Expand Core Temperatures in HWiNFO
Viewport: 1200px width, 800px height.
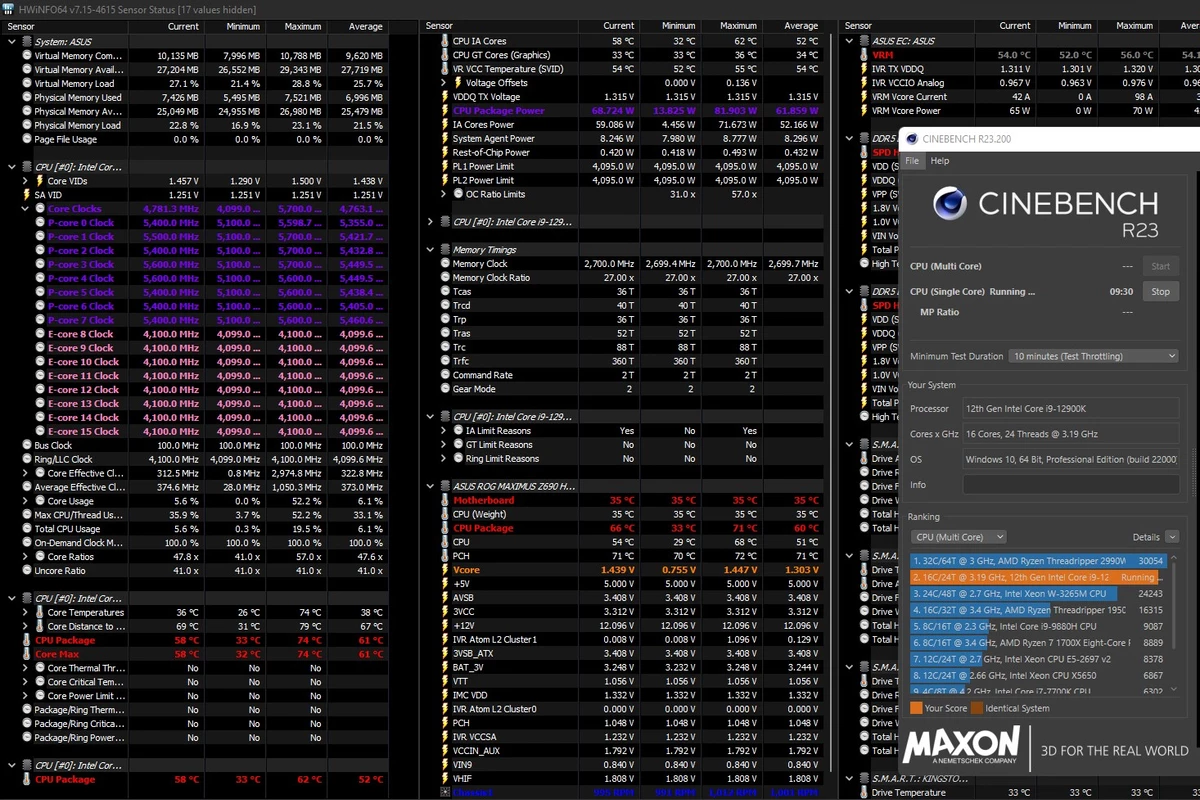coord(26,612)
